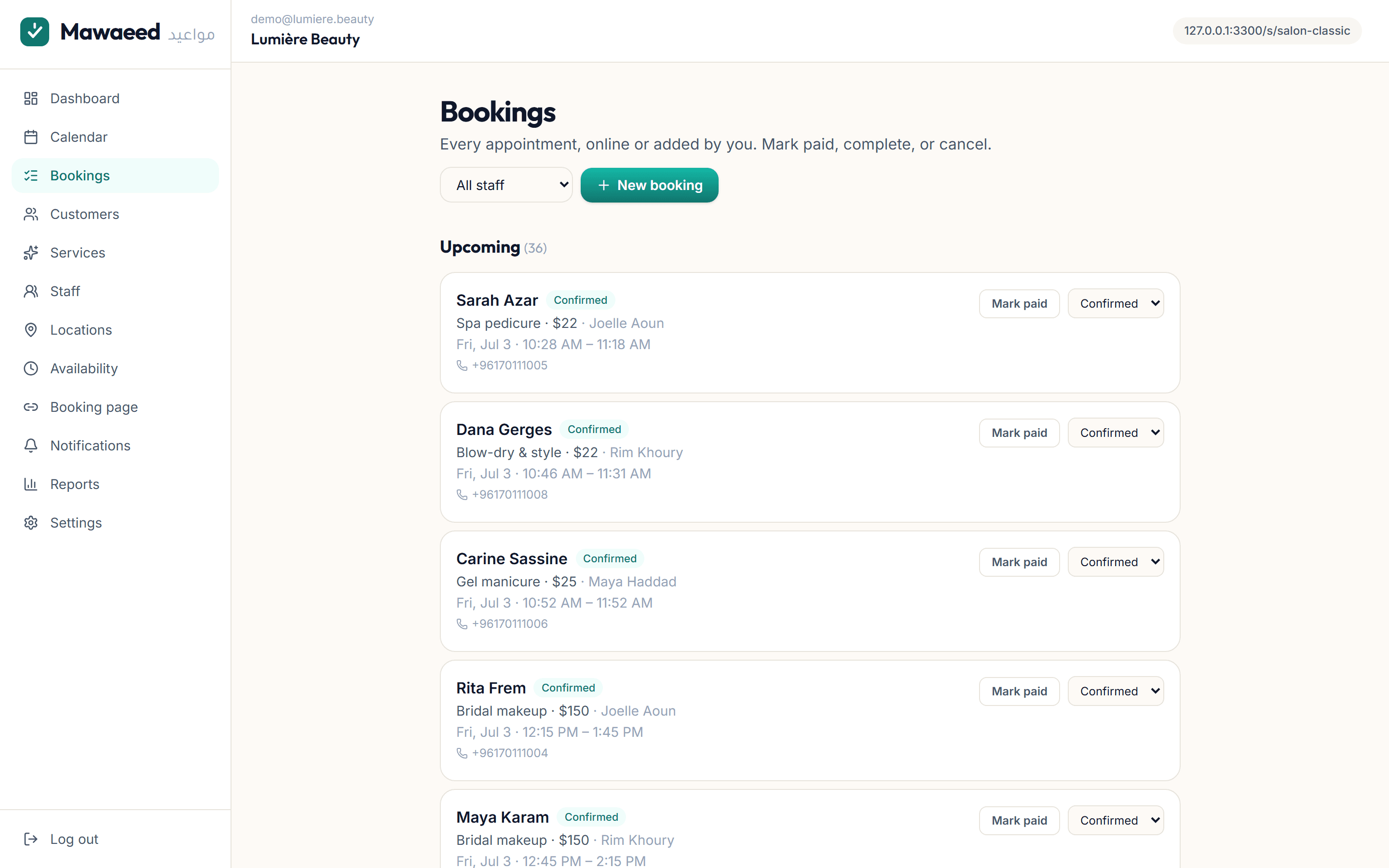Image resolution: width=1389 pixels, height=868 pixels.
Task: Click the Locations pin icon
Action: (31, 329)
